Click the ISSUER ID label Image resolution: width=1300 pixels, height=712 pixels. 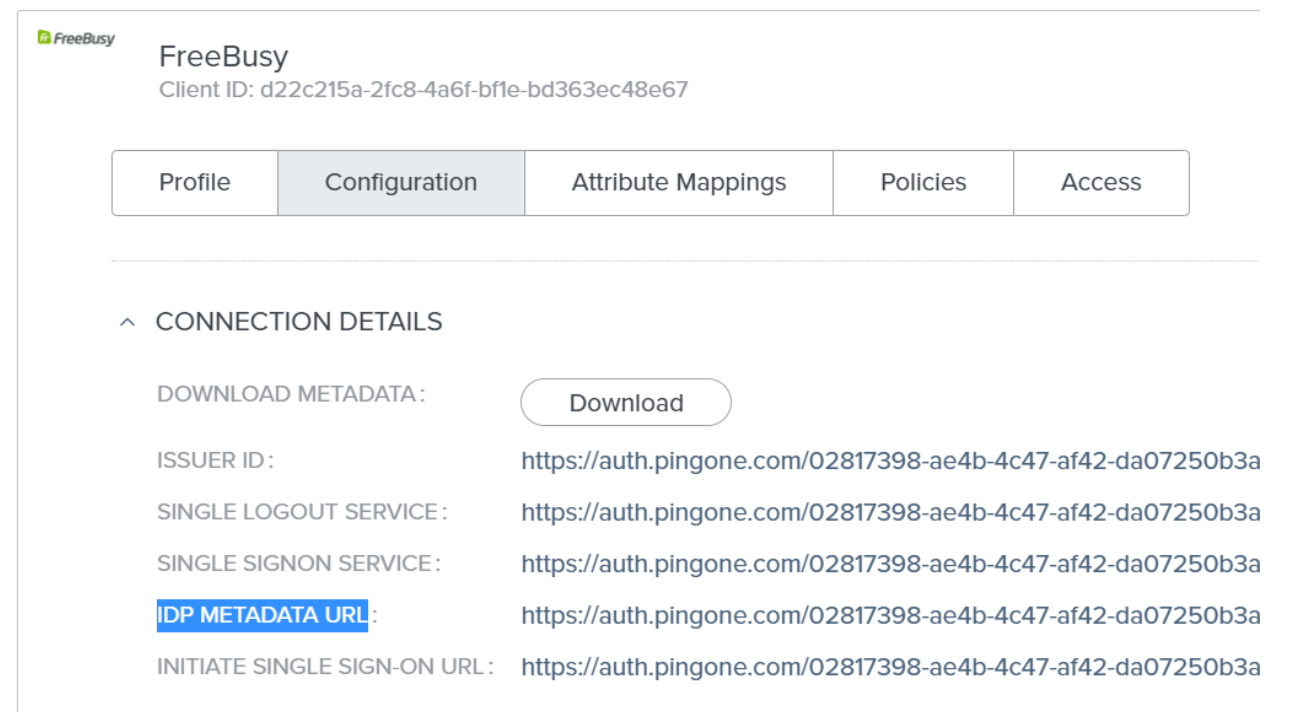click(x=215, y=461)
